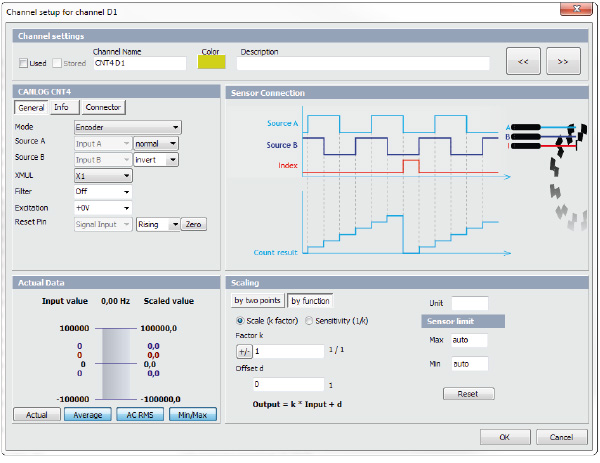Click the Factor k input field

(x=289, y=351)
